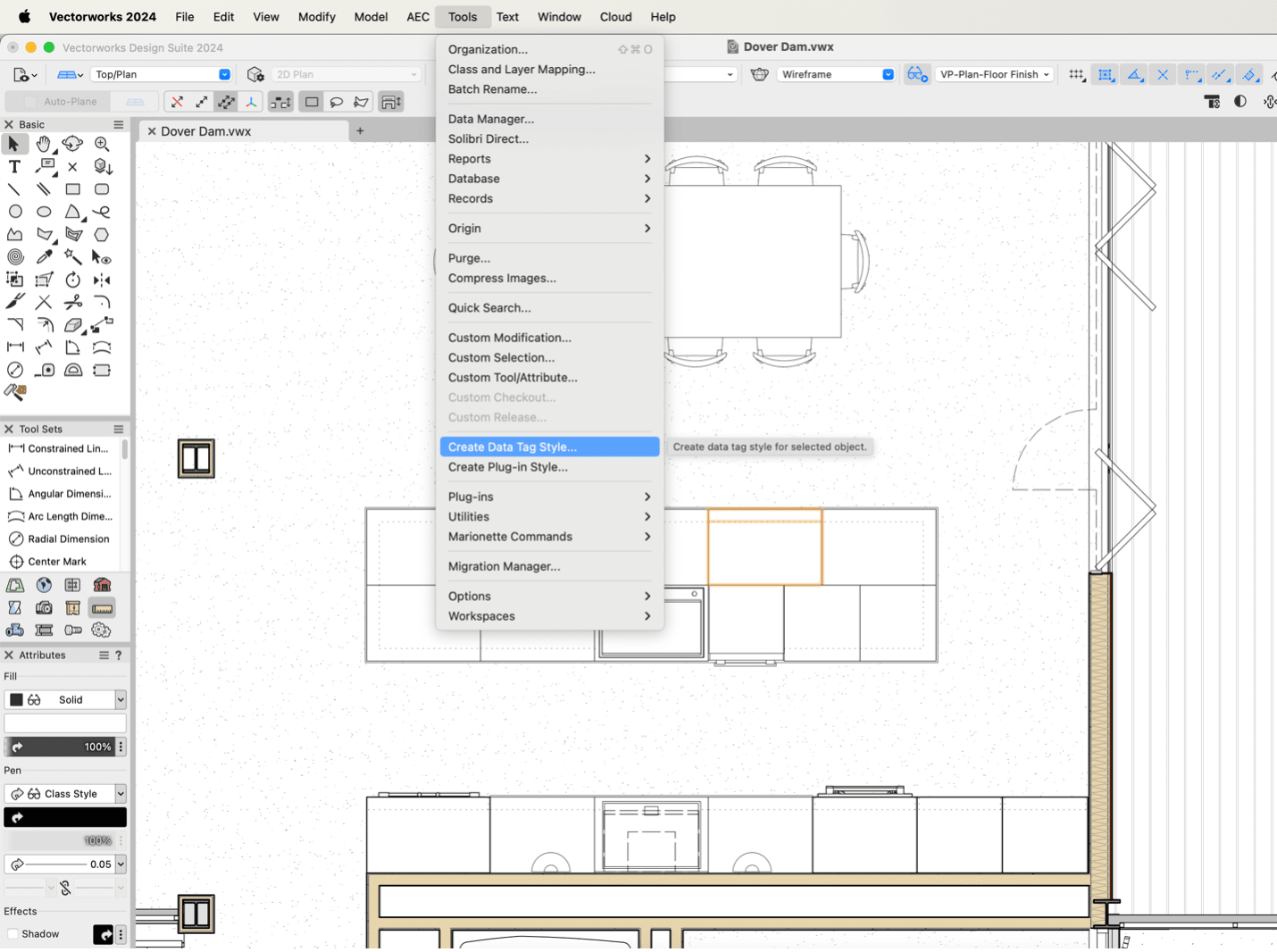
Task: Toggle the contrast display mode icon
Action: pyautogui.click(x=1240, y=102)
